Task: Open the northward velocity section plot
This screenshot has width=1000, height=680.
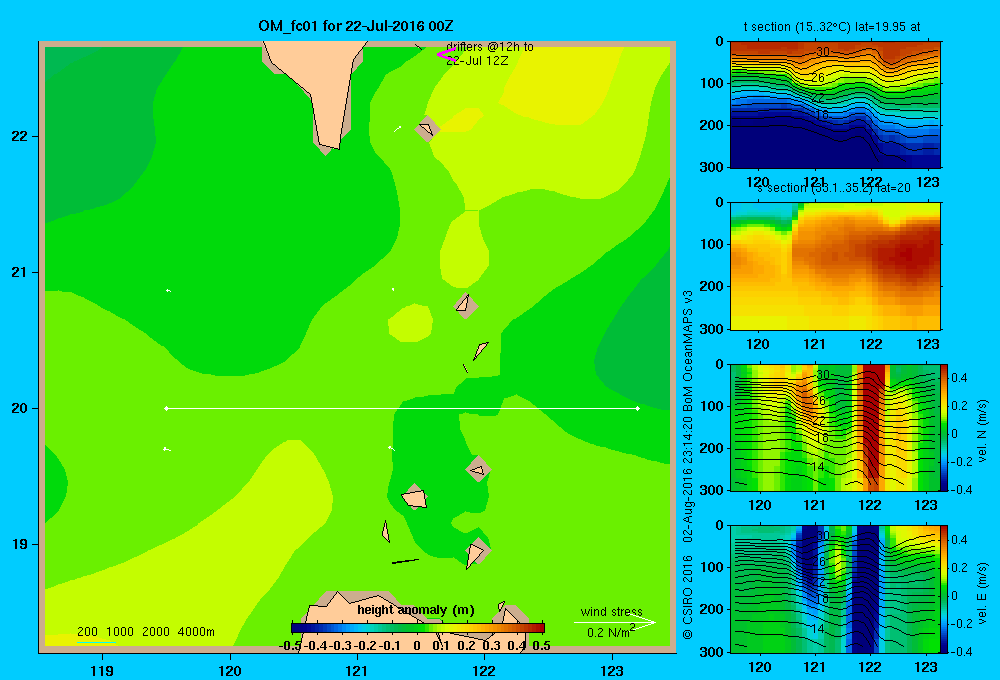Action: point(835,427)
